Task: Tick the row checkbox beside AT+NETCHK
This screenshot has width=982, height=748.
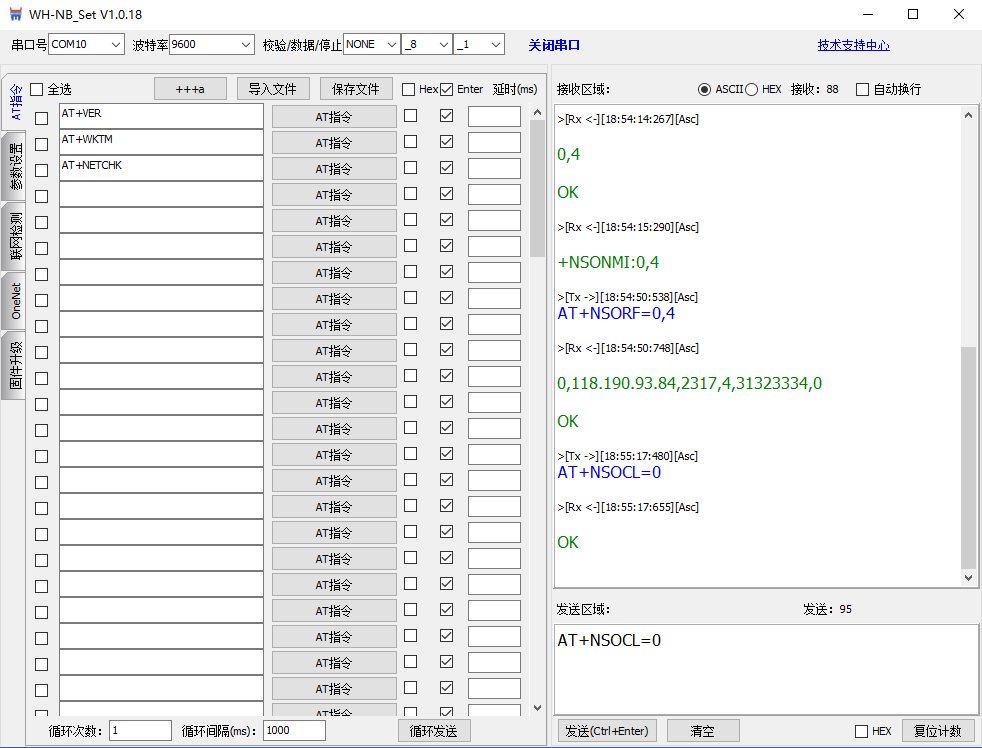Action: click(x=41, y=170)
